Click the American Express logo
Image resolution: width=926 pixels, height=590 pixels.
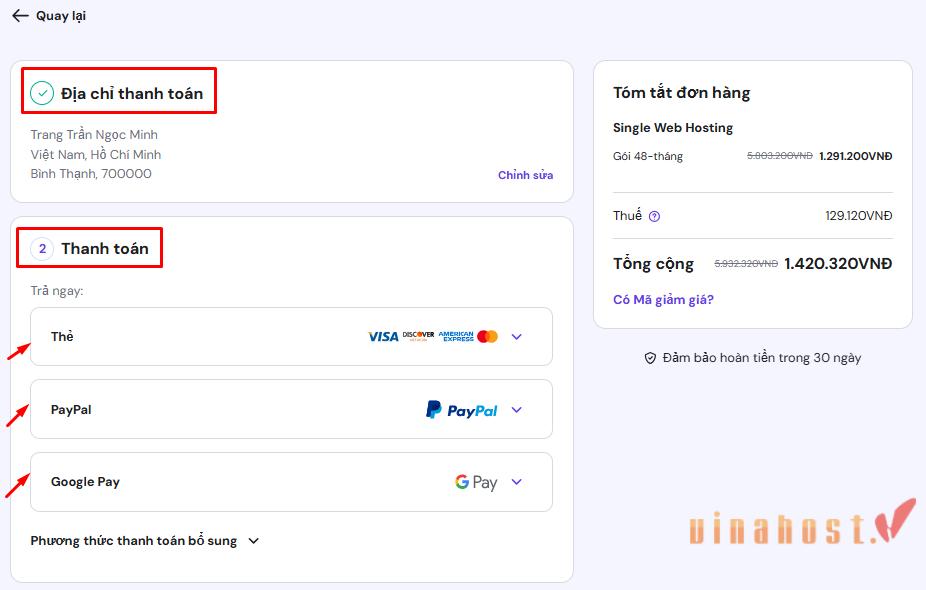pyautogui.click(x=456, y=336)
